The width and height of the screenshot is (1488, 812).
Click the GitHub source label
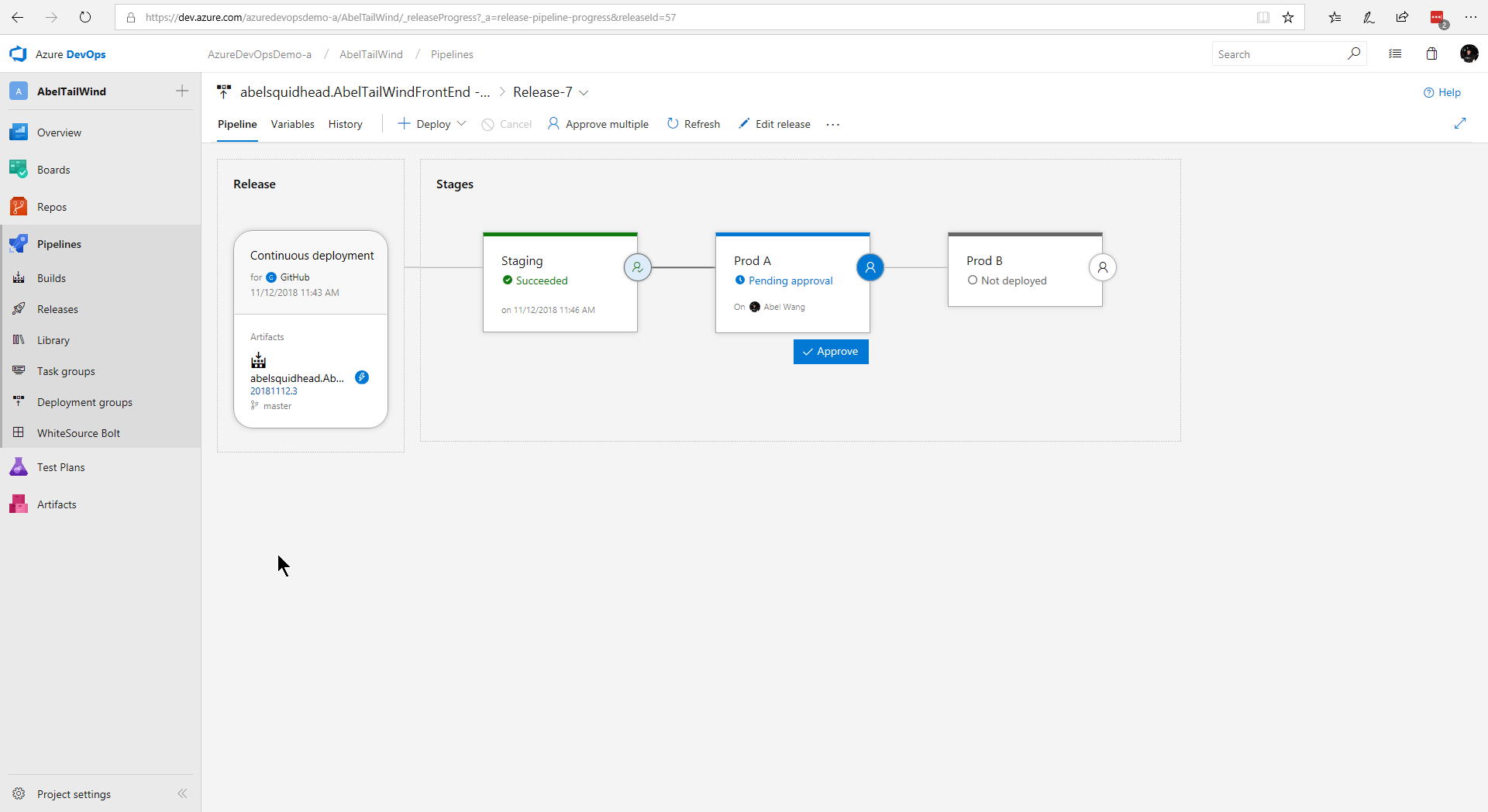coord(295,277)
